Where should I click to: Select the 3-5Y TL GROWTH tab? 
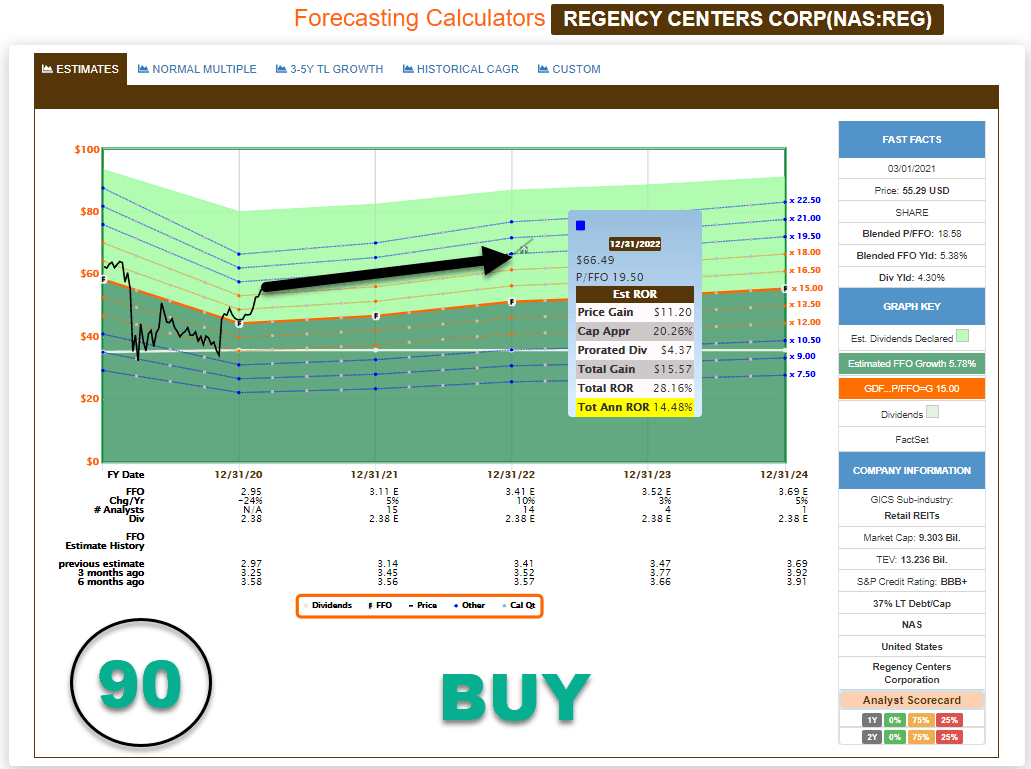coord(329,69)
